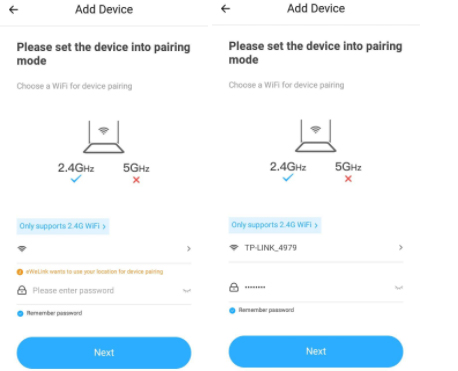Image resolution: width=458 pixels, height=371 pixels.
Task: Open WiFi list from empty network row chevron
Action: [189, 249]
